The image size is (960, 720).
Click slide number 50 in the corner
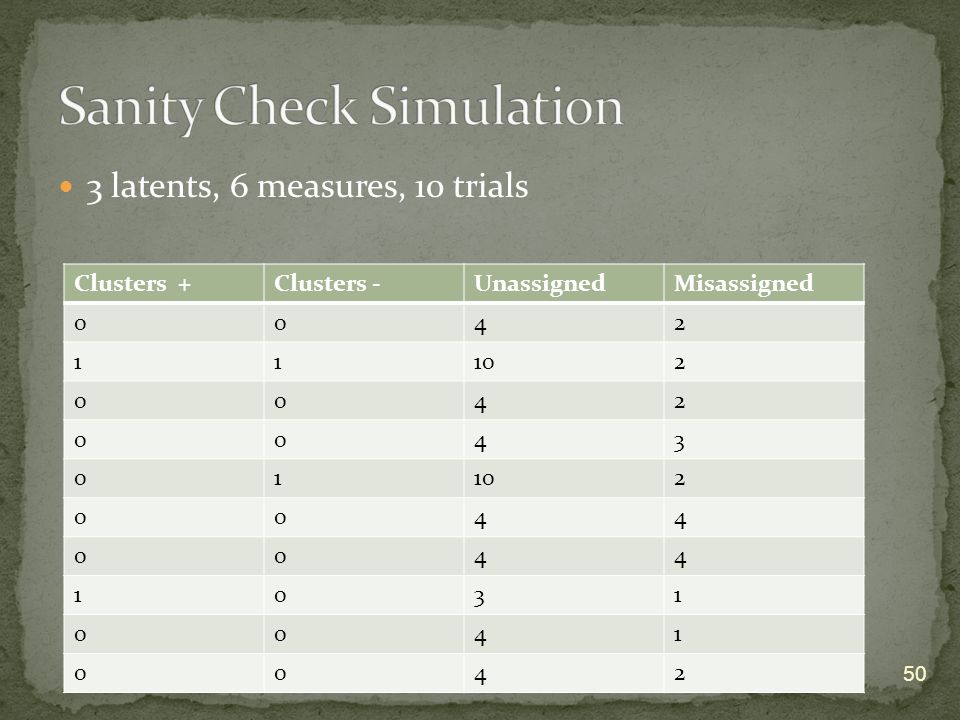[914, 673]
